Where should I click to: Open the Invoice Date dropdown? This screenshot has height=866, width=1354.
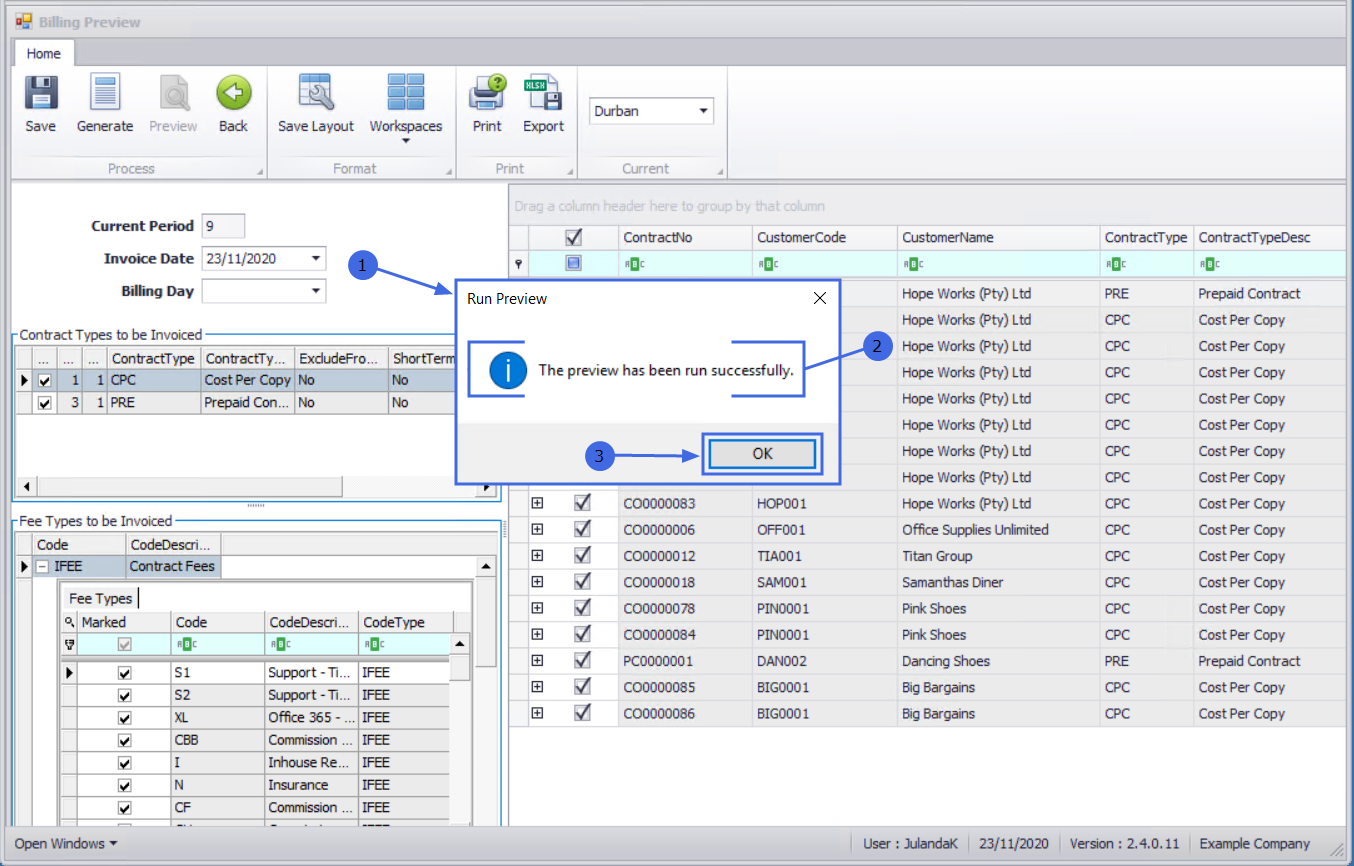click(316, 258)
